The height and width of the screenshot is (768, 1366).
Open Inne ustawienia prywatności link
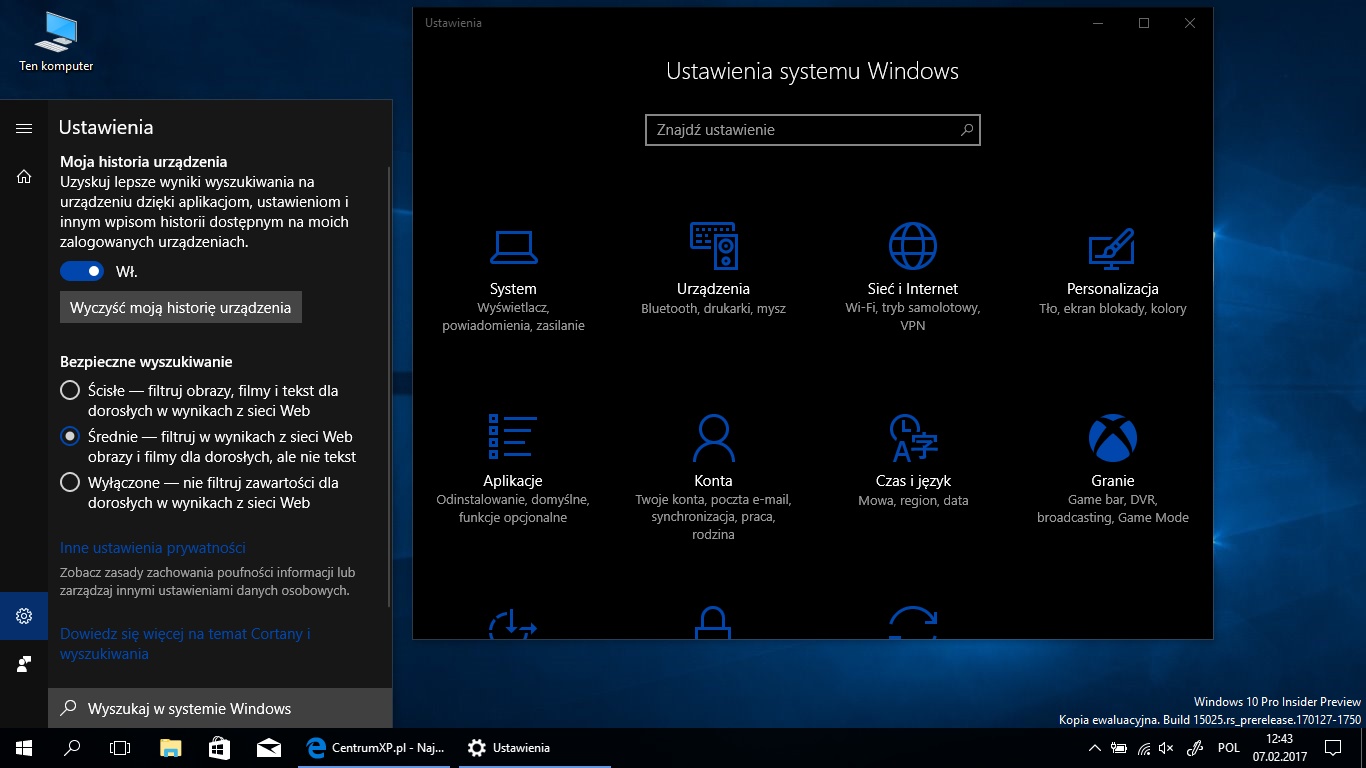tap(153, 548)
